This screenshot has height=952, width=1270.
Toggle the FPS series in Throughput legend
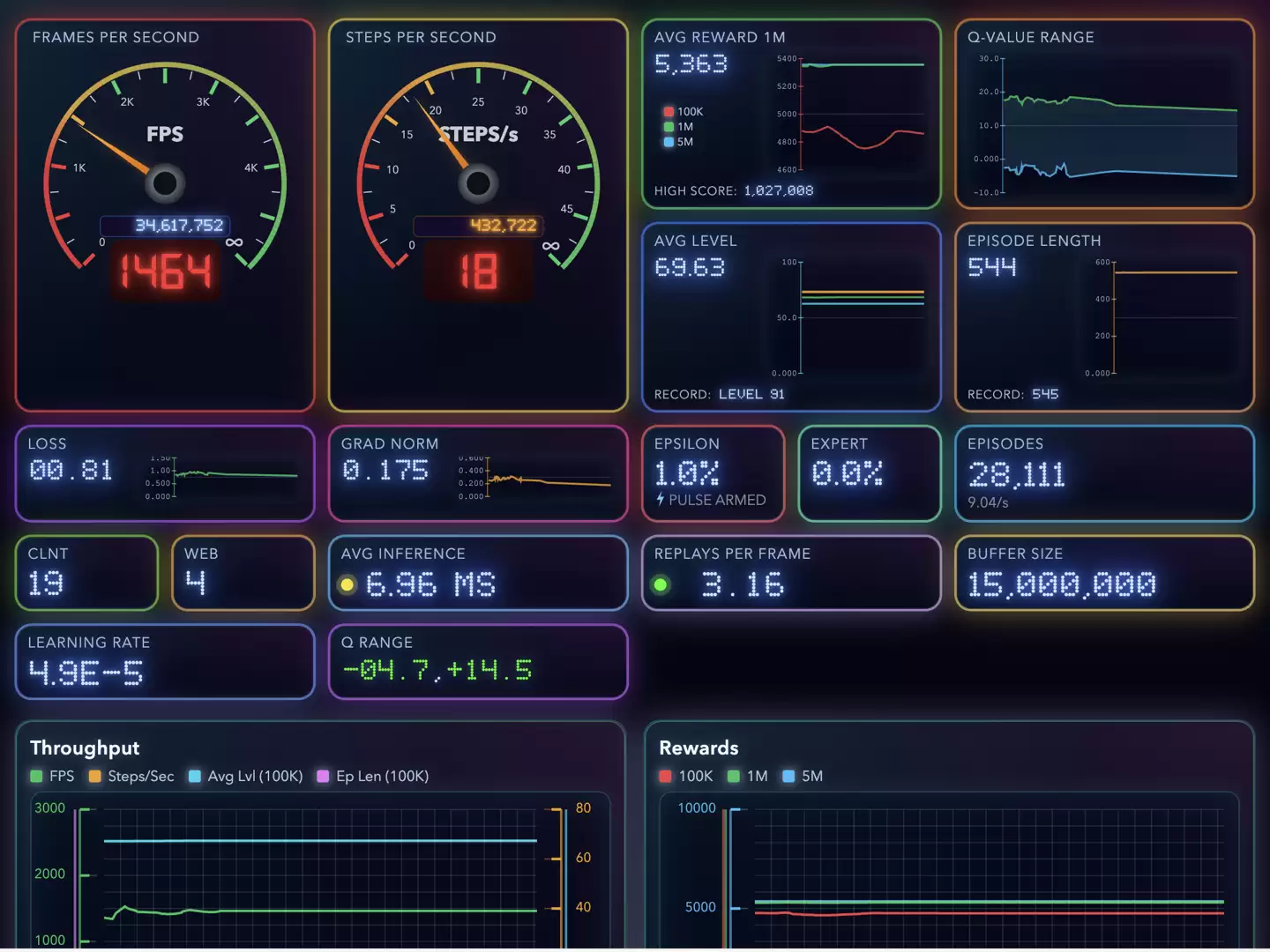tap(52, 776)
